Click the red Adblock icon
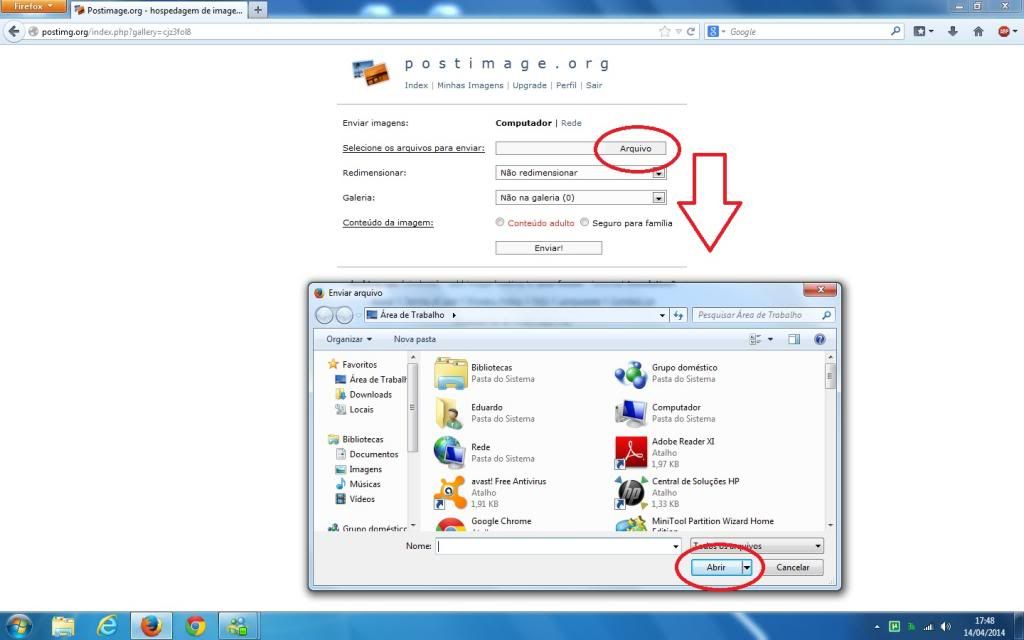The width and height of the screenshot is (1024, 640). click(x=1004, y=31)
